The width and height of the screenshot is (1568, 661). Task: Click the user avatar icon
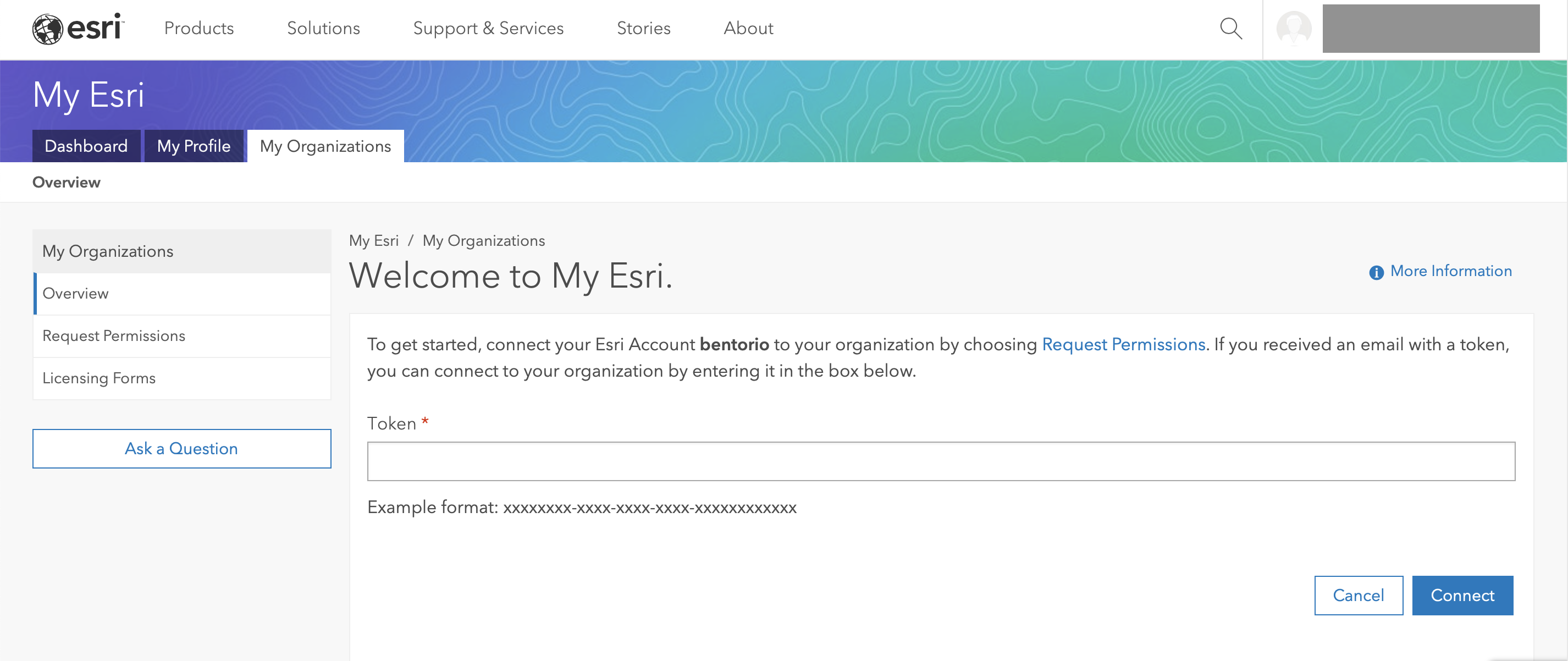(x=1293, y=29)
